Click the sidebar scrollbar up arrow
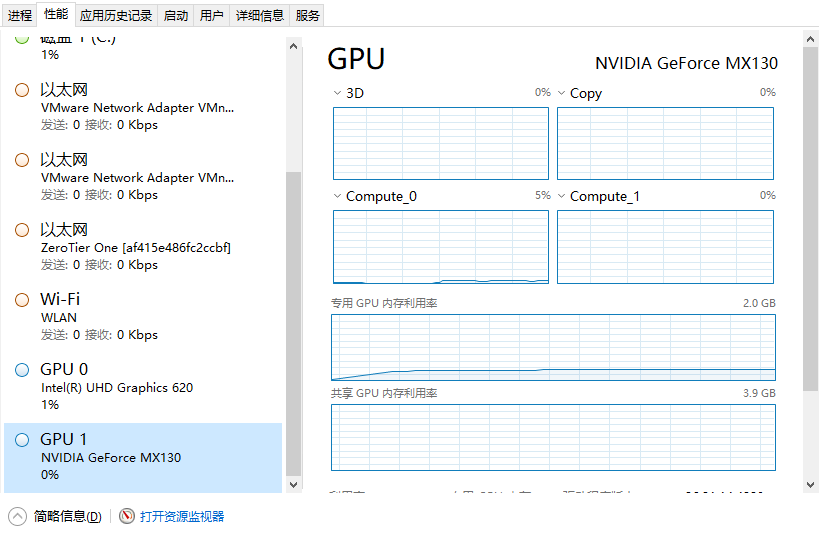This screenshot has height=541, width=819. click(x=294, y=46)
